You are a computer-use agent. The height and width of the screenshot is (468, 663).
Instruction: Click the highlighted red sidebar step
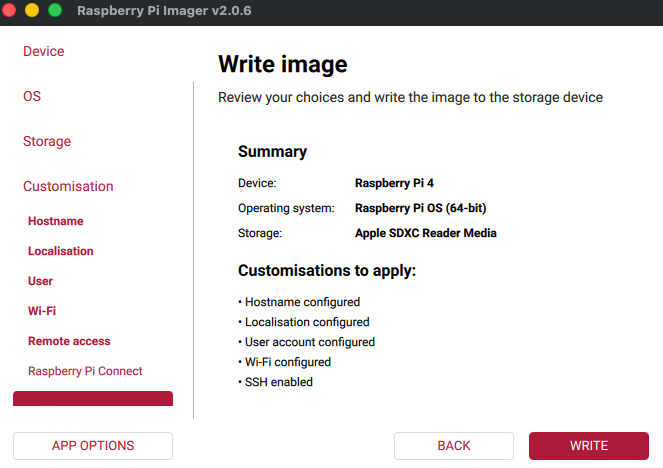coord(93,399)
